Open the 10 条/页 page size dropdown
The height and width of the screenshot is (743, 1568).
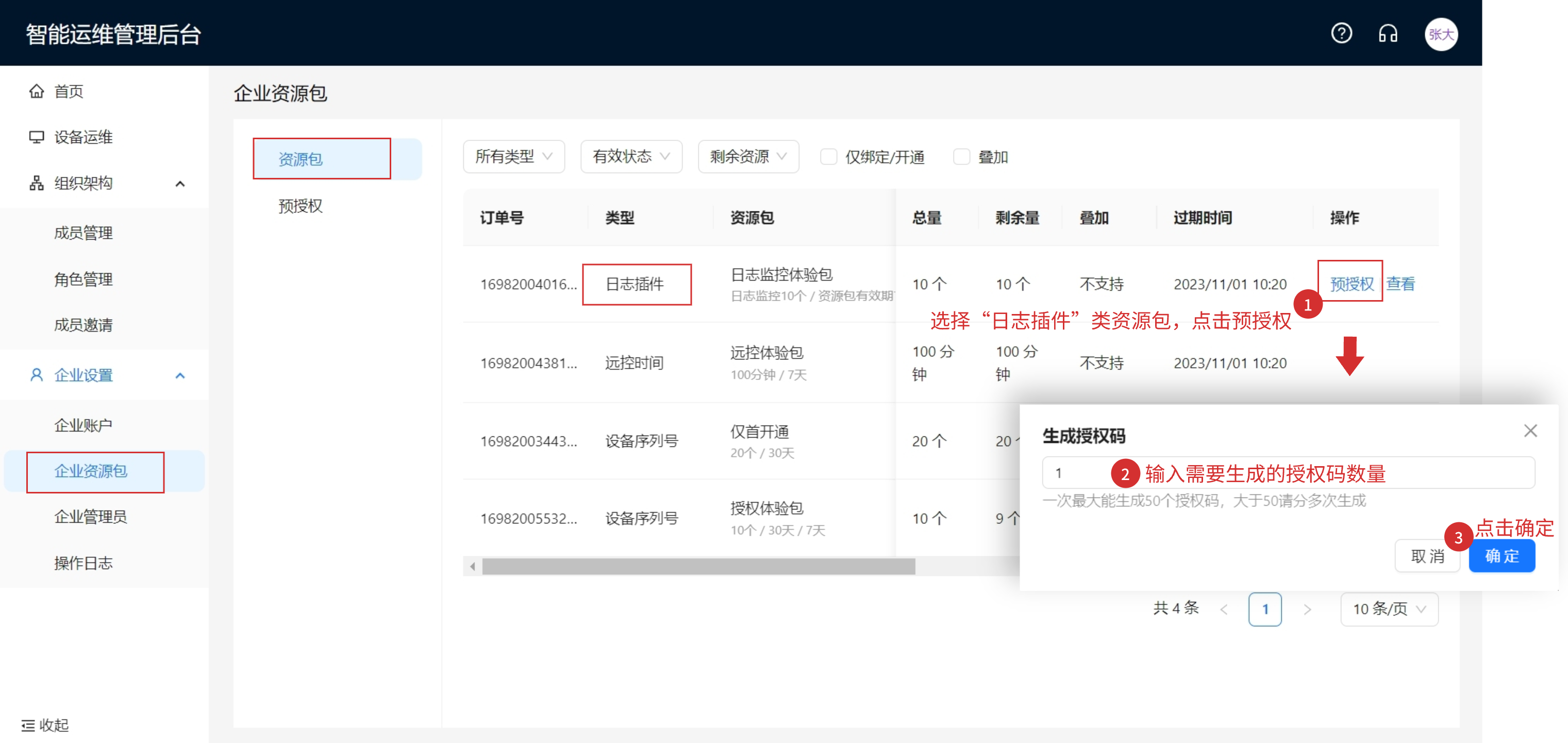click(1389, 609)
